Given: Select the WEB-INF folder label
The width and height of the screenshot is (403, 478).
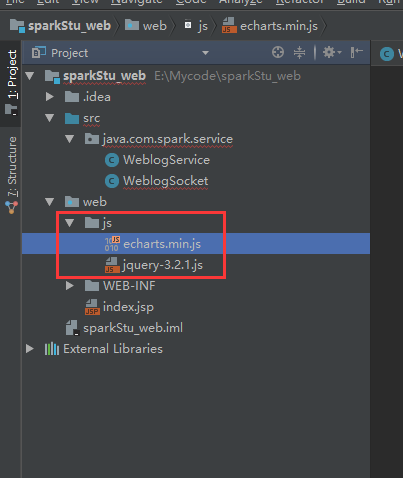Looking at the screenshot, I should [129, 286].
